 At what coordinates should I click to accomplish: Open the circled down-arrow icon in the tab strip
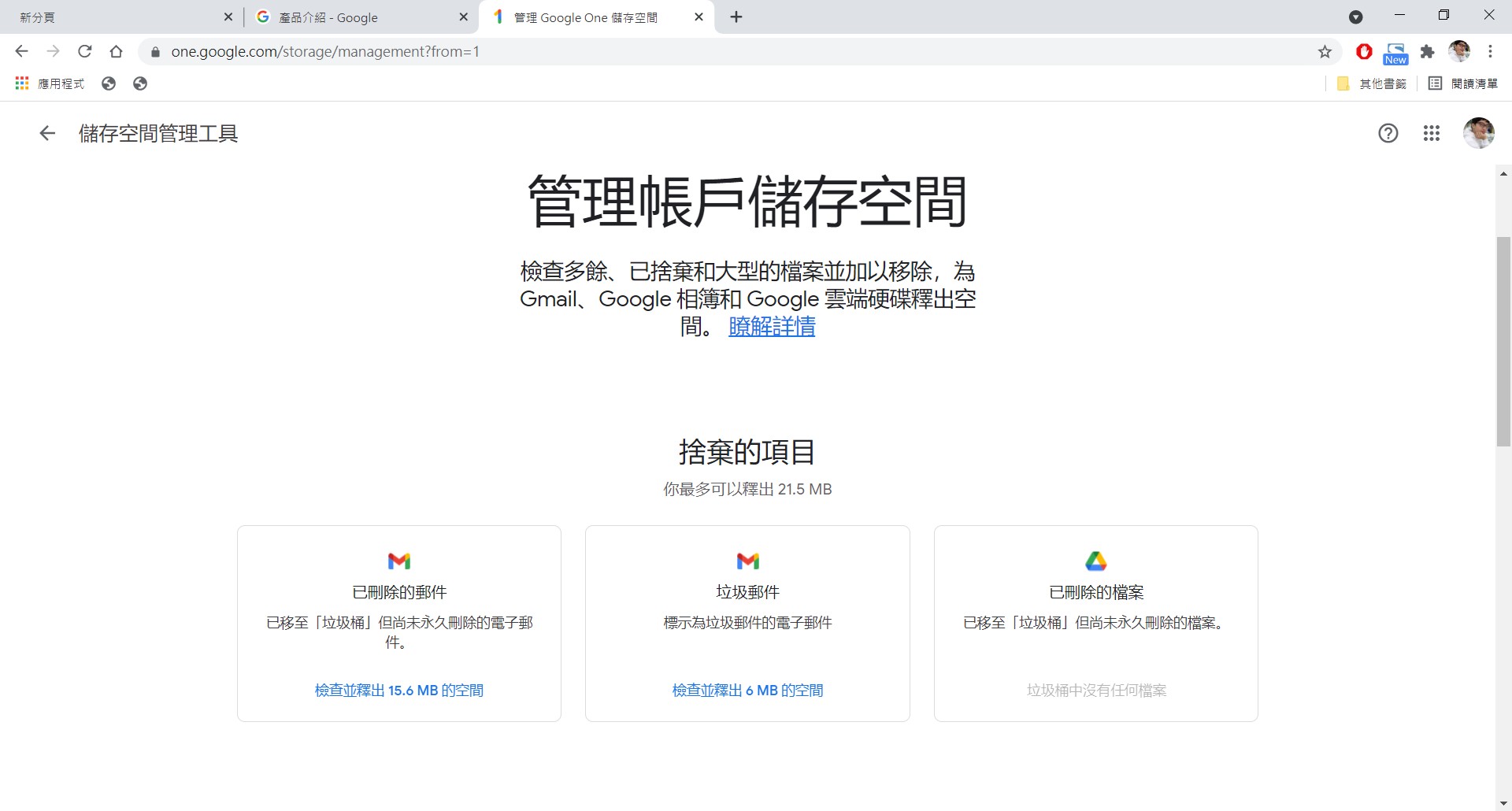(1355, 17)
